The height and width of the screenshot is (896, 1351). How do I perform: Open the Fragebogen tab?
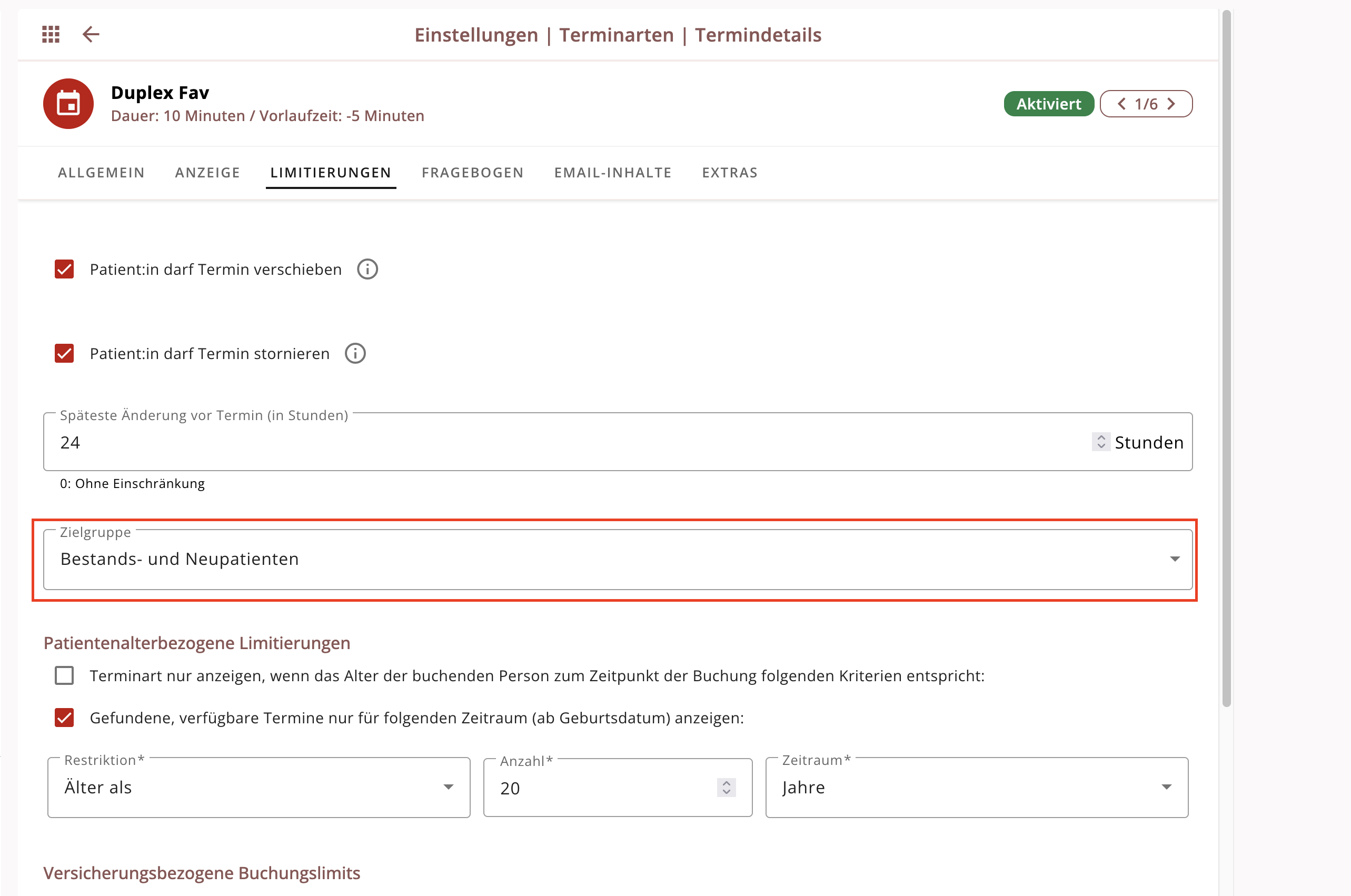[473, 173]
